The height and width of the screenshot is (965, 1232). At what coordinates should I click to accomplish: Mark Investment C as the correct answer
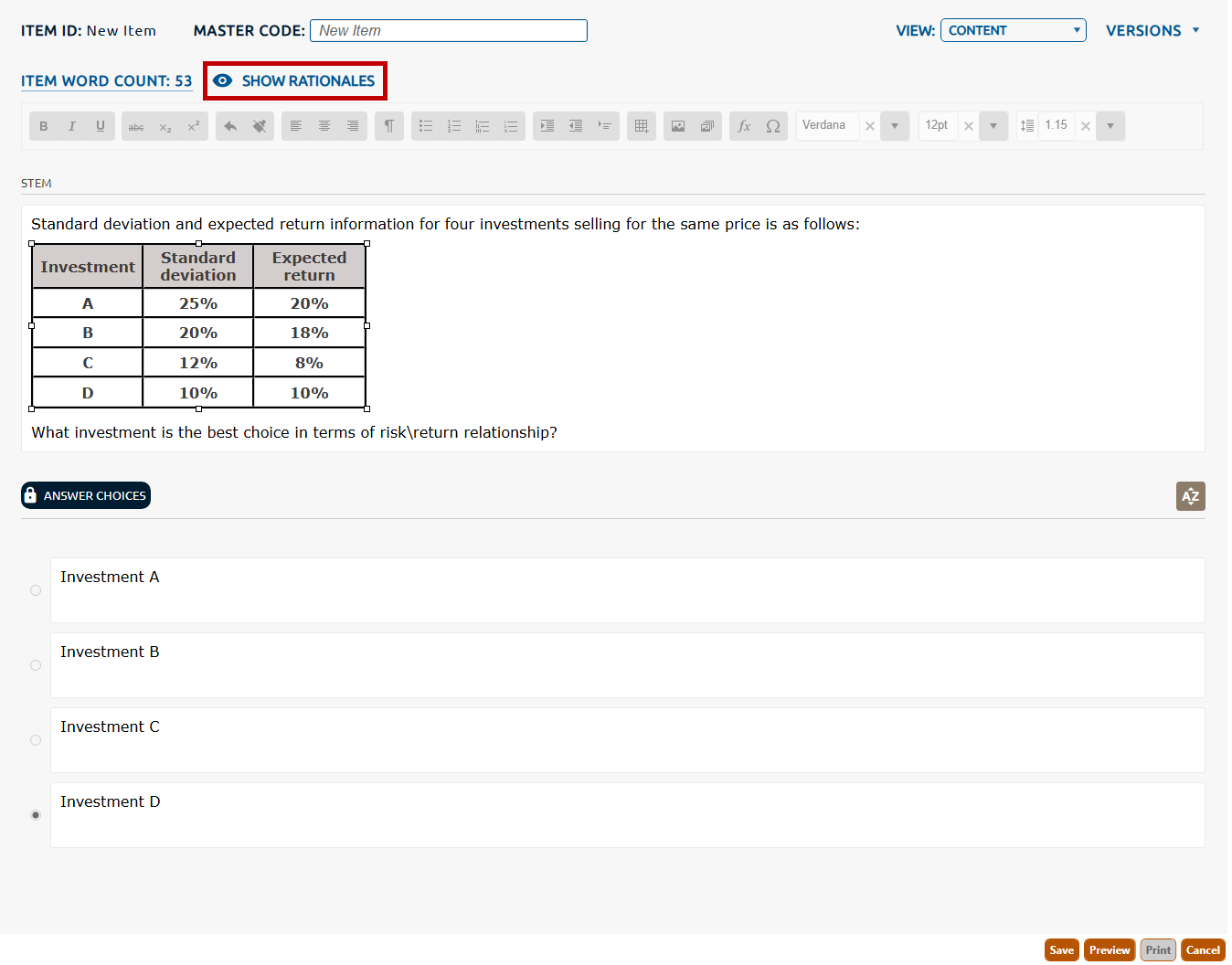click(x=36, y=740)
